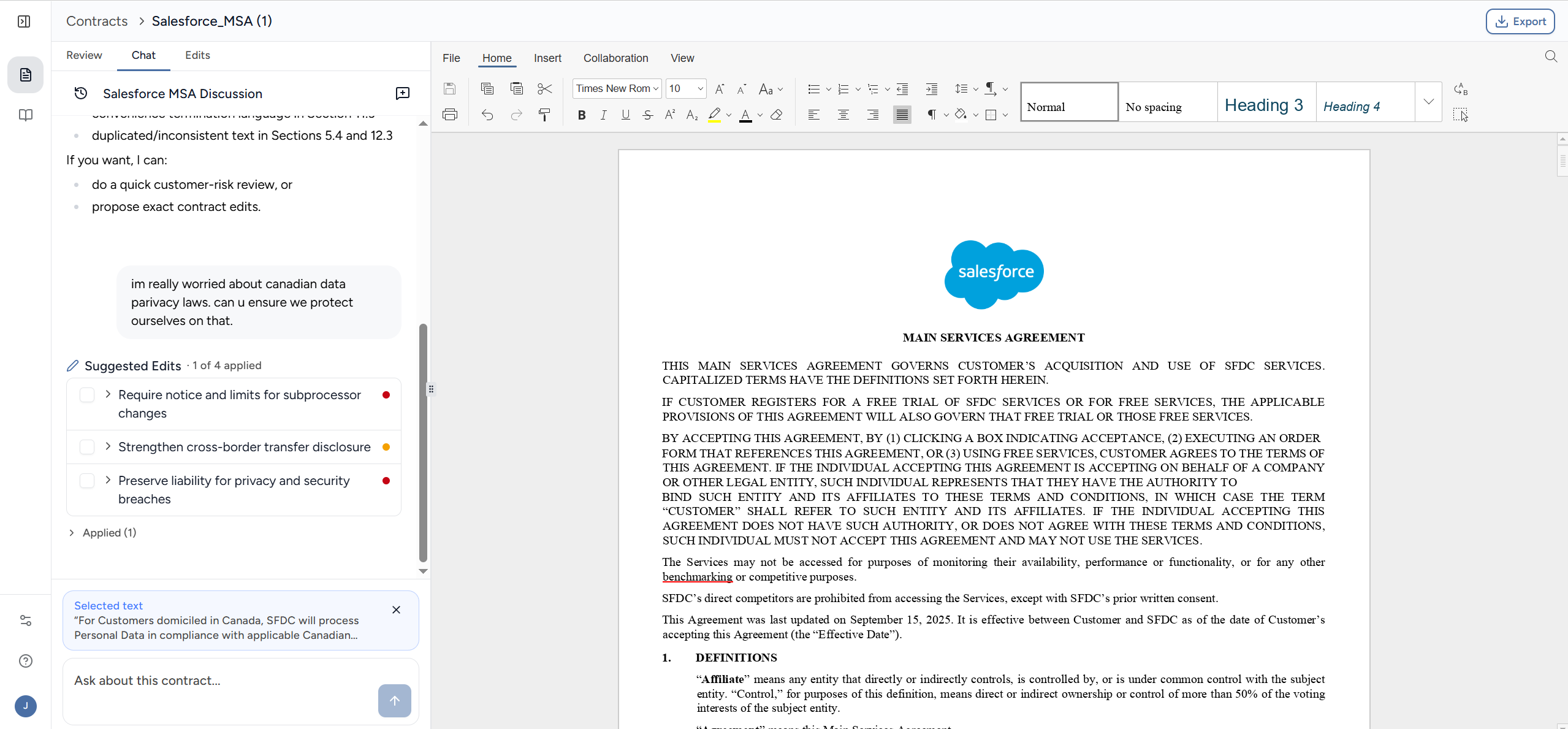Click the cut scissors icon
The height and width of the screenshot is (729, 1568).
coord(544,89)
